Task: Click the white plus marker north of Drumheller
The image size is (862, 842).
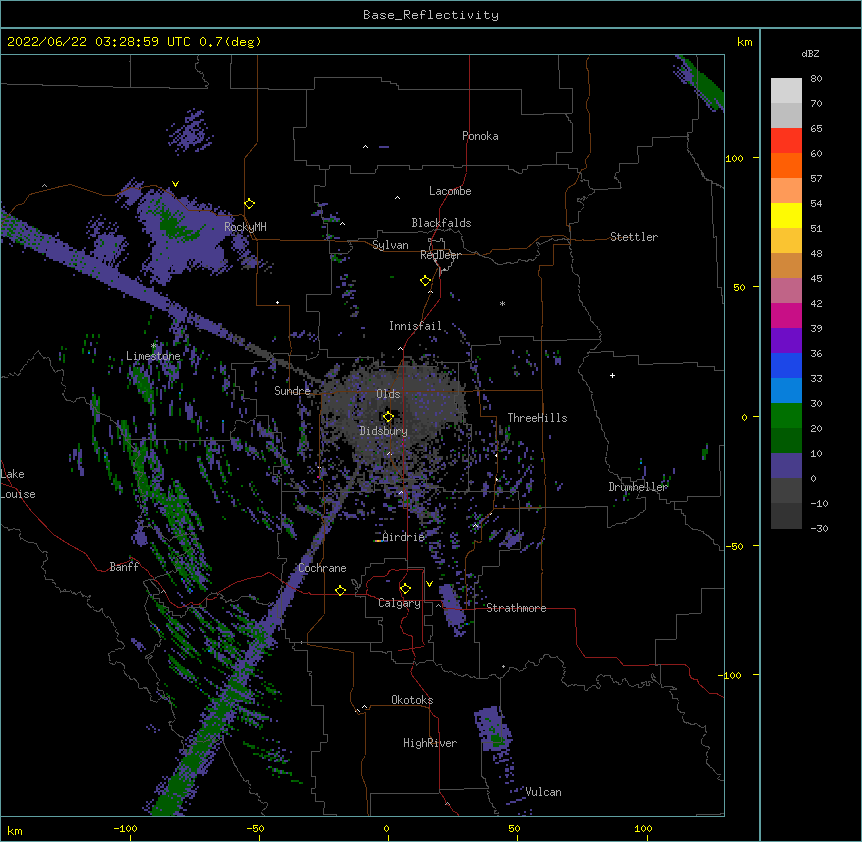Action: tap(612, 375)
